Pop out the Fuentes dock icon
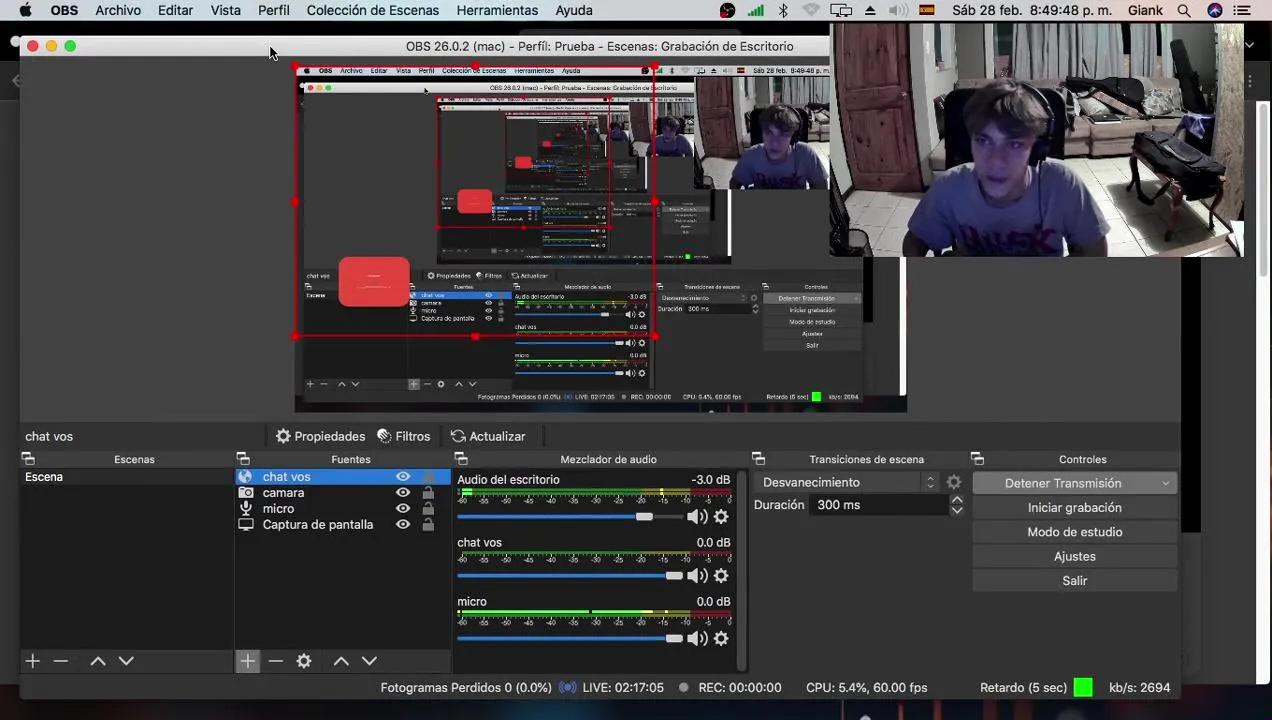The image size is (1272, 720). 243,459
